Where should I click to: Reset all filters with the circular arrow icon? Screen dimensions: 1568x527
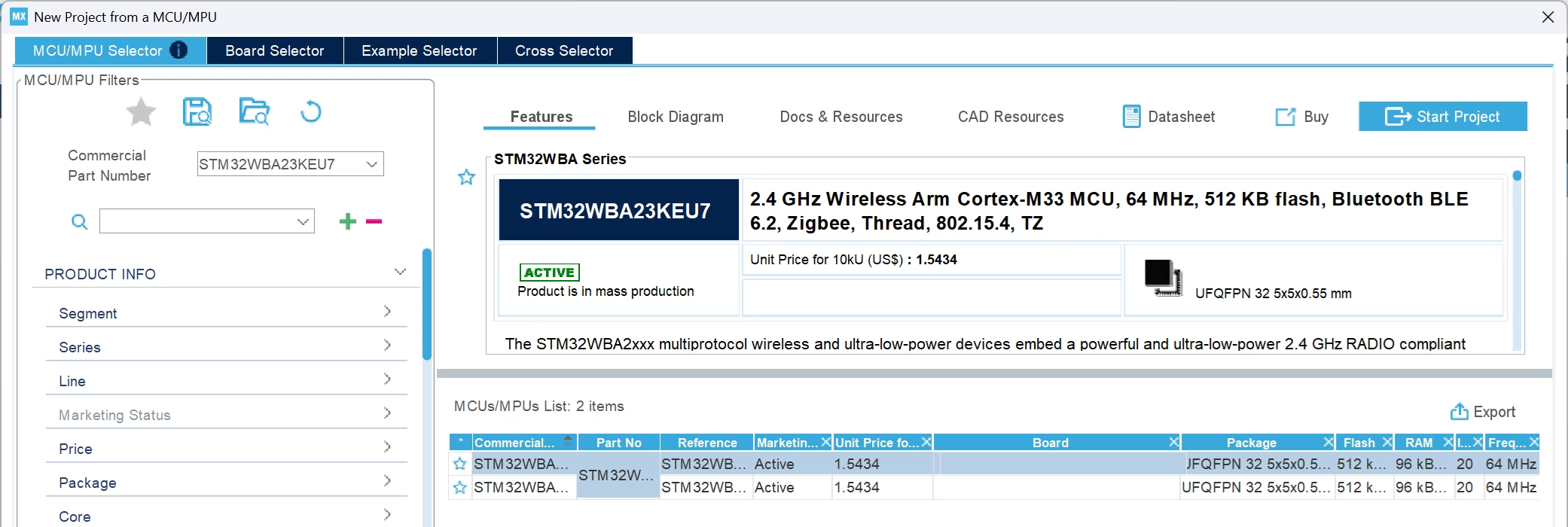310,111
